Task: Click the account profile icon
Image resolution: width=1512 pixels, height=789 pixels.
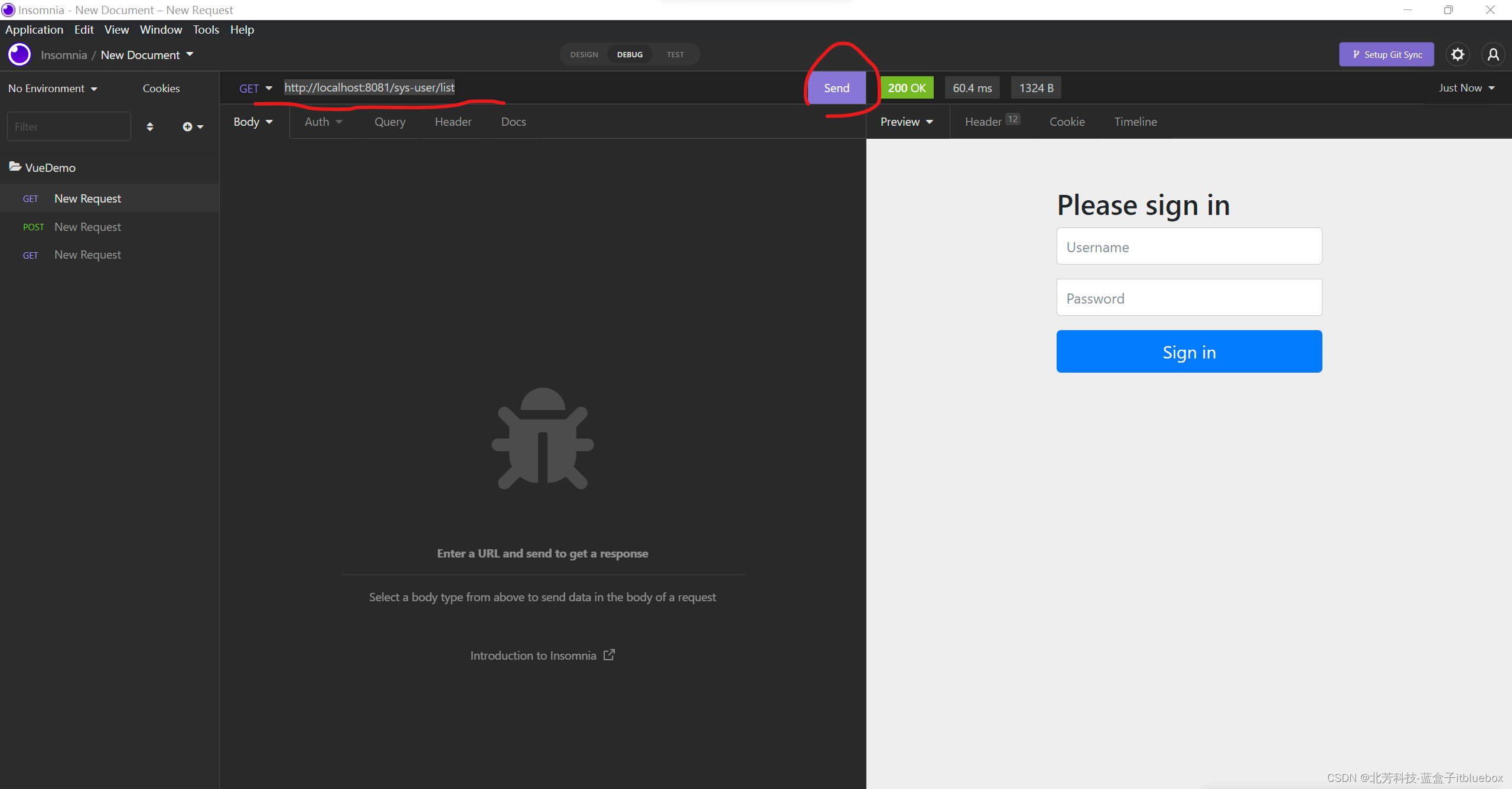Action: coord(1493,54)
